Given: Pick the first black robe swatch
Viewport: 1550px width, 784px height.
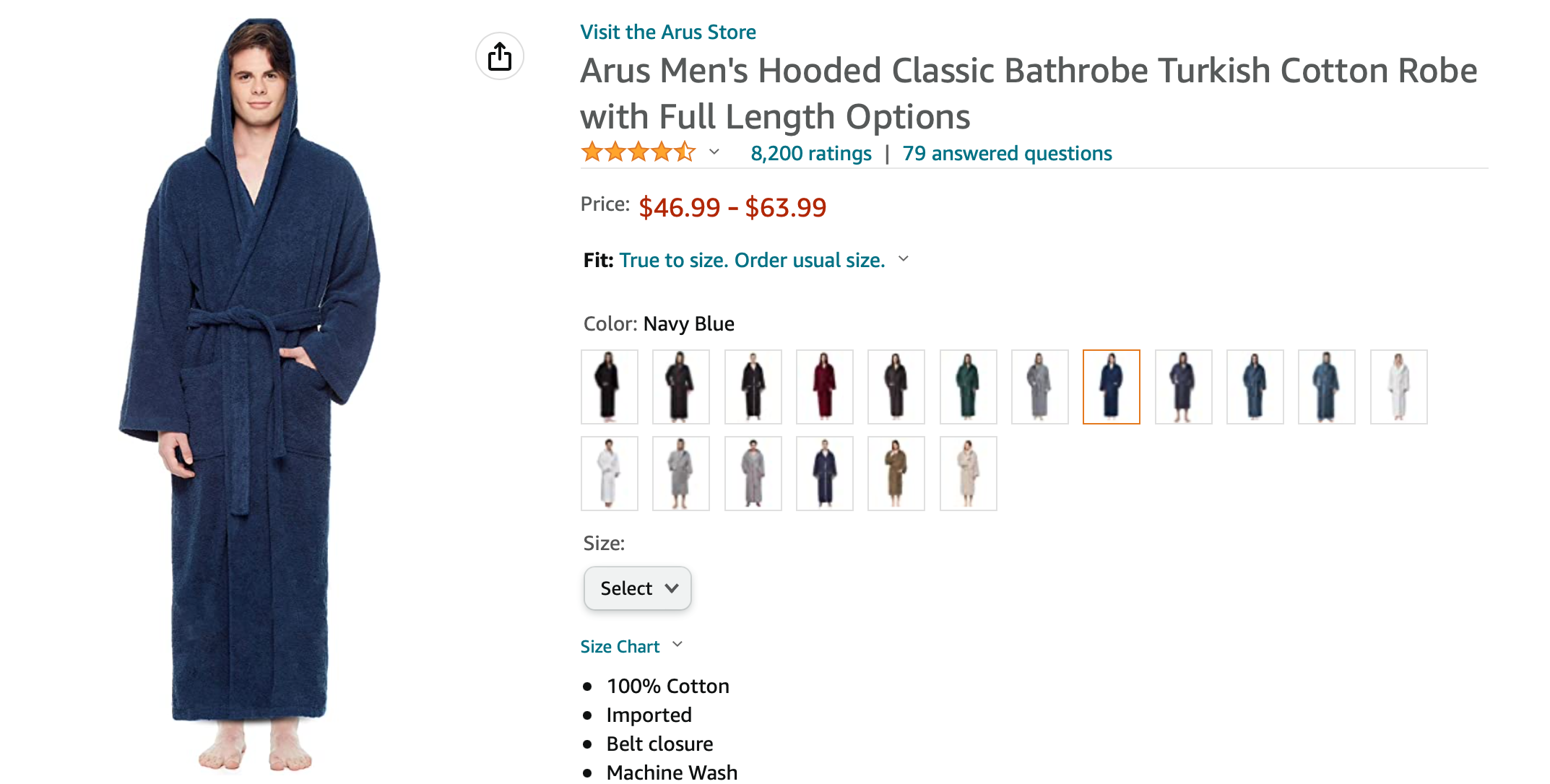Looking at the screenshot, I should point(610,387).
